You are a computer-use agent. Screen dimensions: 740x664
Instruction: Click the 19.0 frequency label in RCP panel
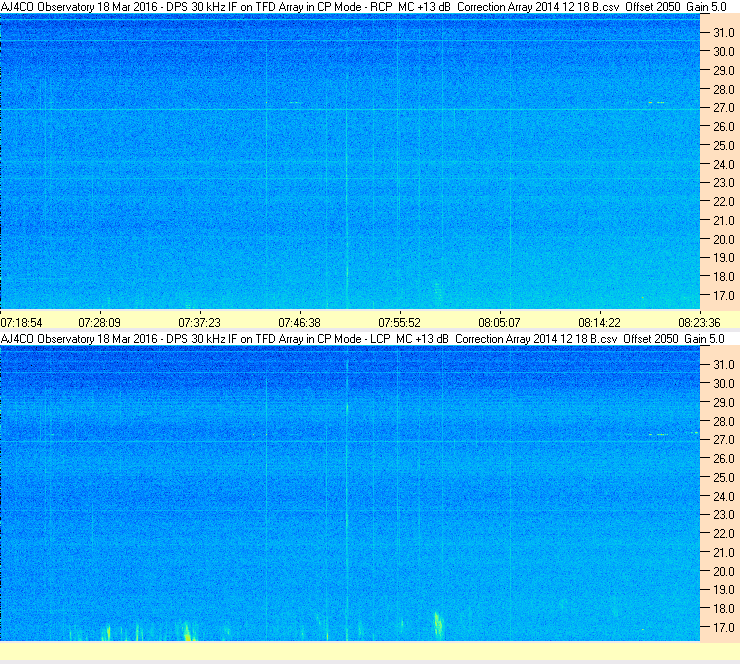point(724,258)
